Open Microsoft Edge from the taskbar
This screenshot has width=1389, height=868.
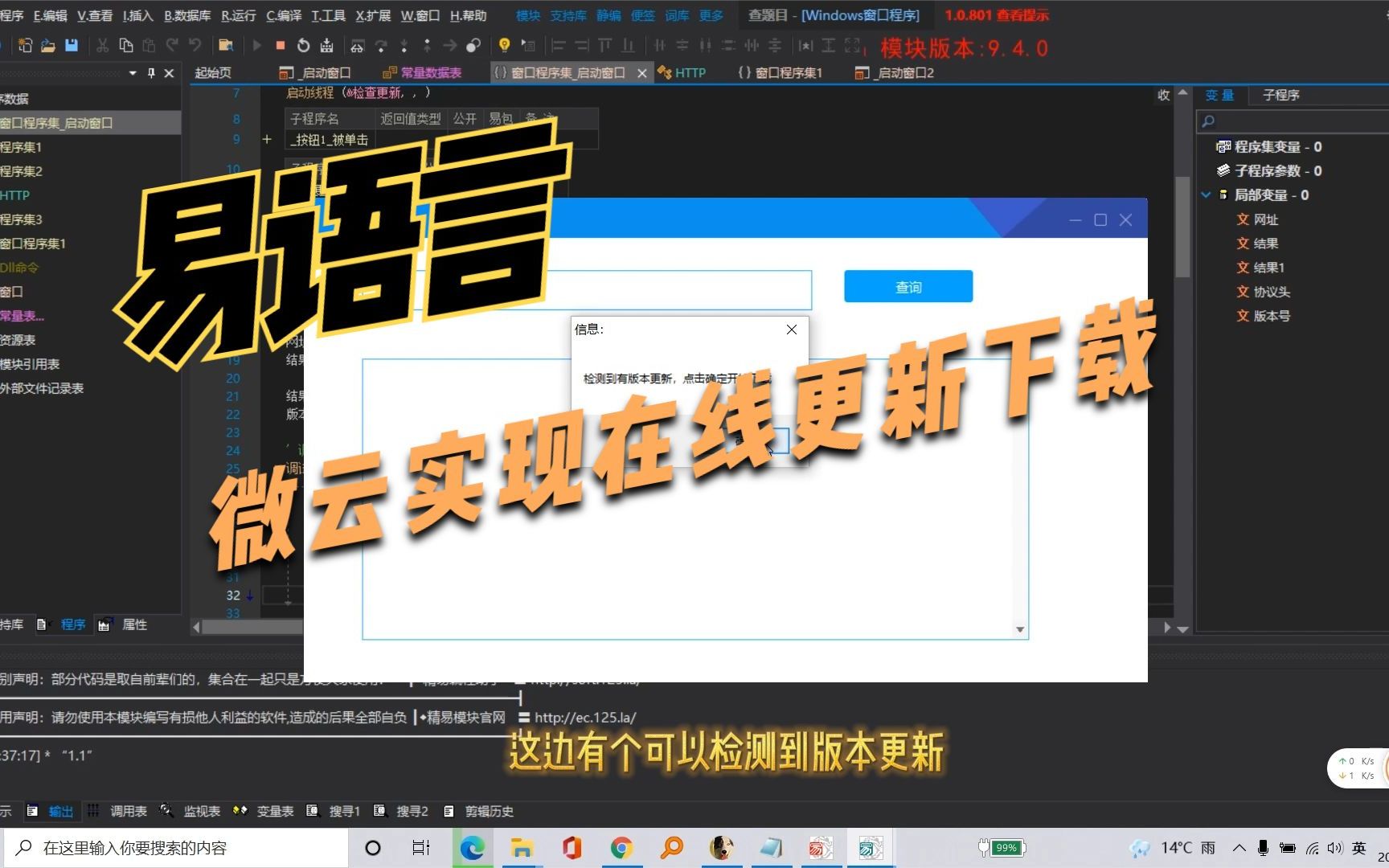pyautogui.click(x=472, y=848)
